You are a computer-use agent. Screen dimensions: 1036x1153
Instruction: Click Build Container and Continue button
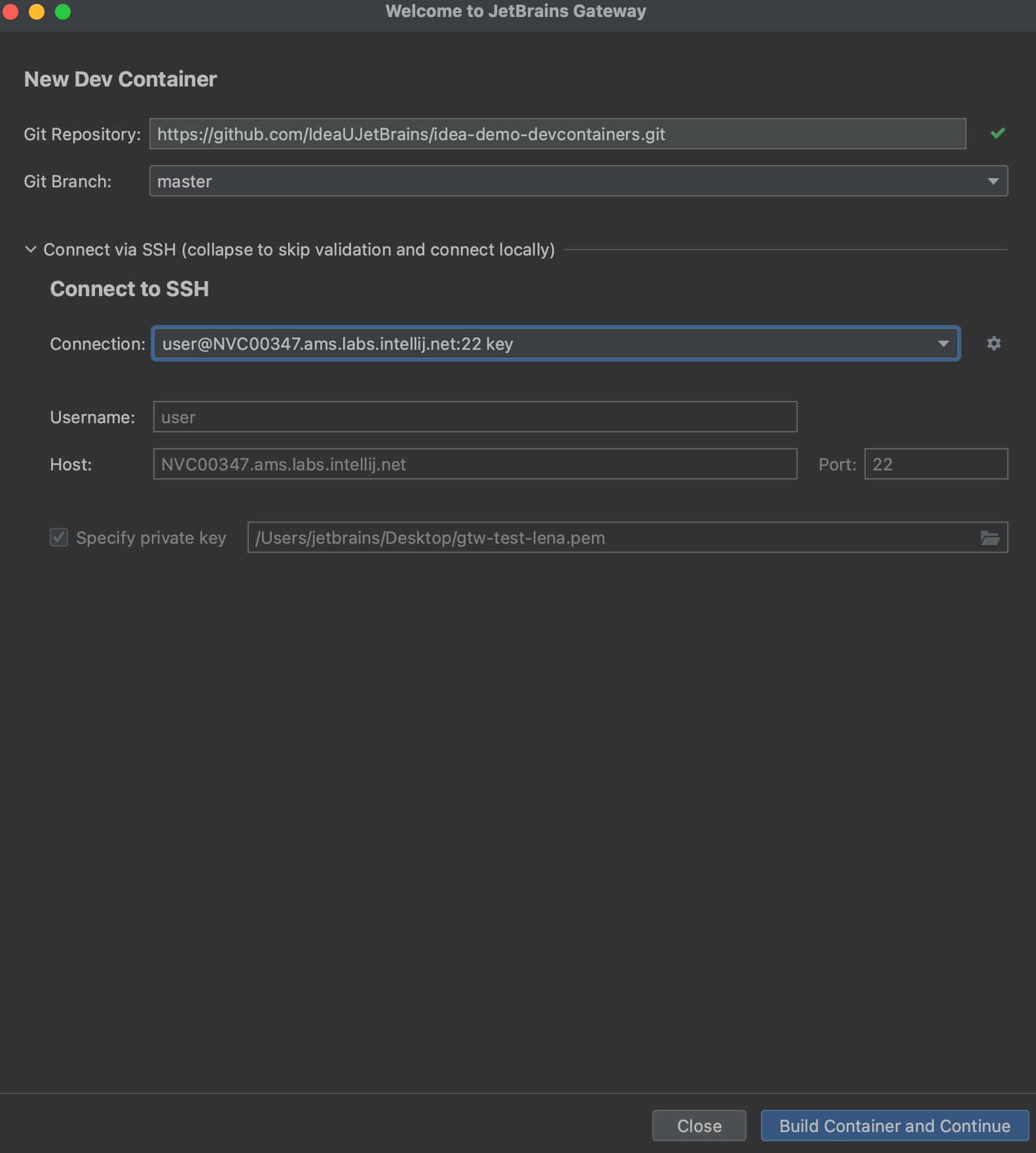click(895, 1125)
